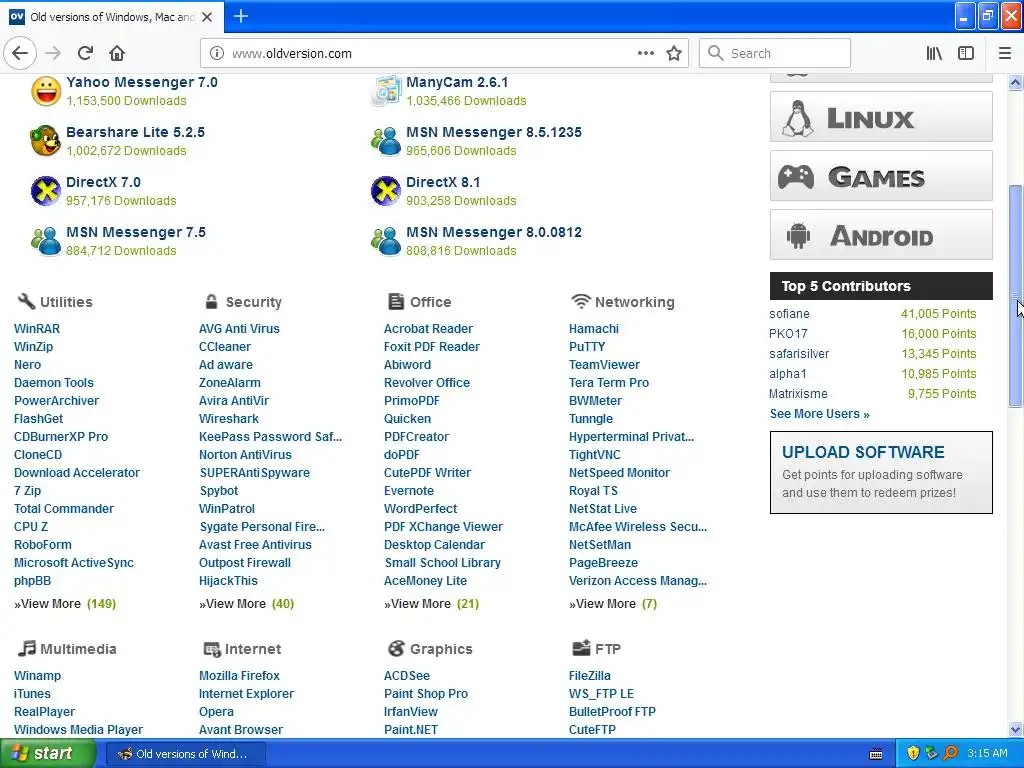The image size is (1024, 768).
Task: Toggle the sidebar view icon
Action: tap(966, 53)
